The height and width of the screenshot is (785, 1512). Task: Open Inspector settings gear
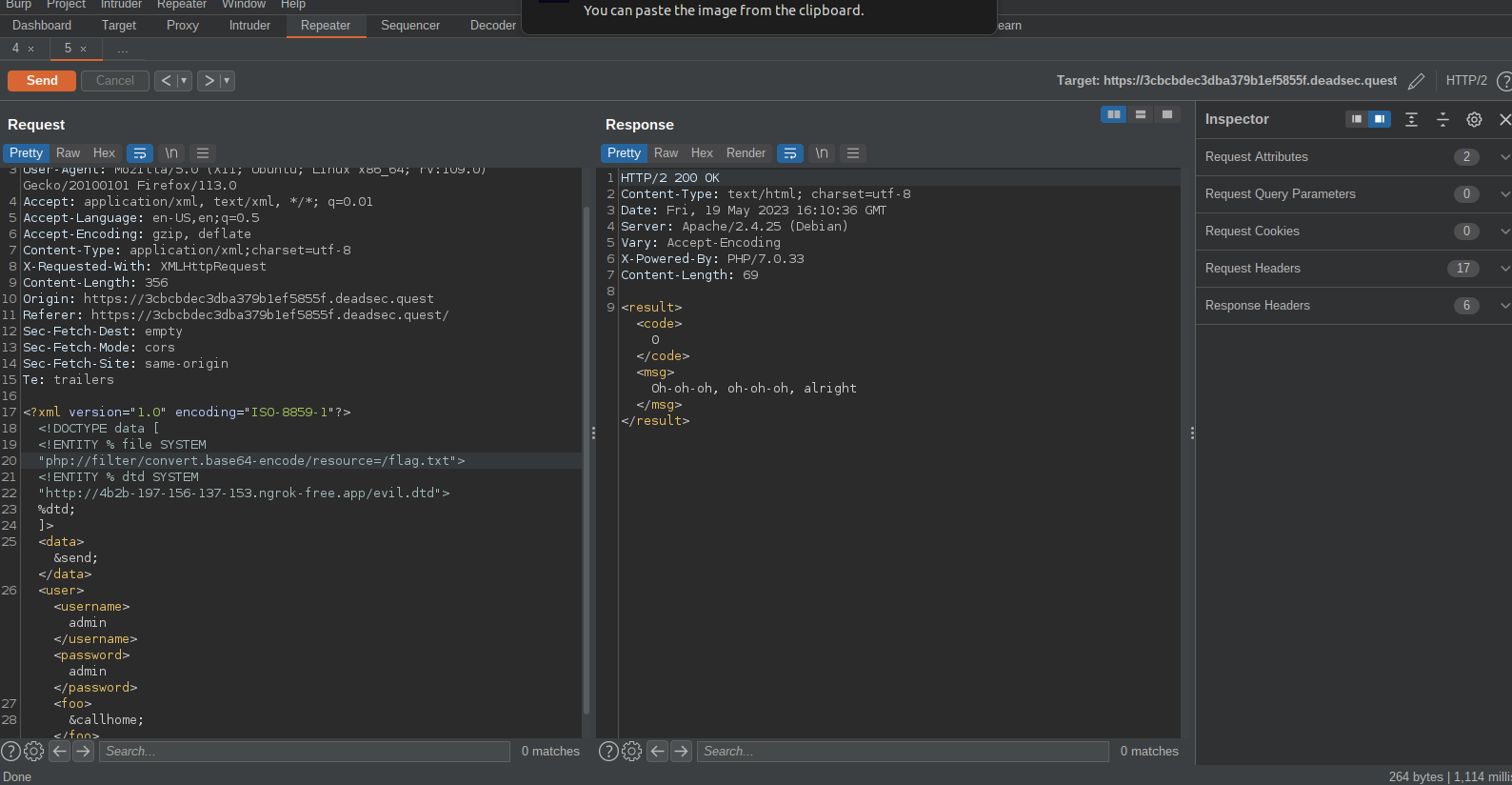(x=1474, y=119)
